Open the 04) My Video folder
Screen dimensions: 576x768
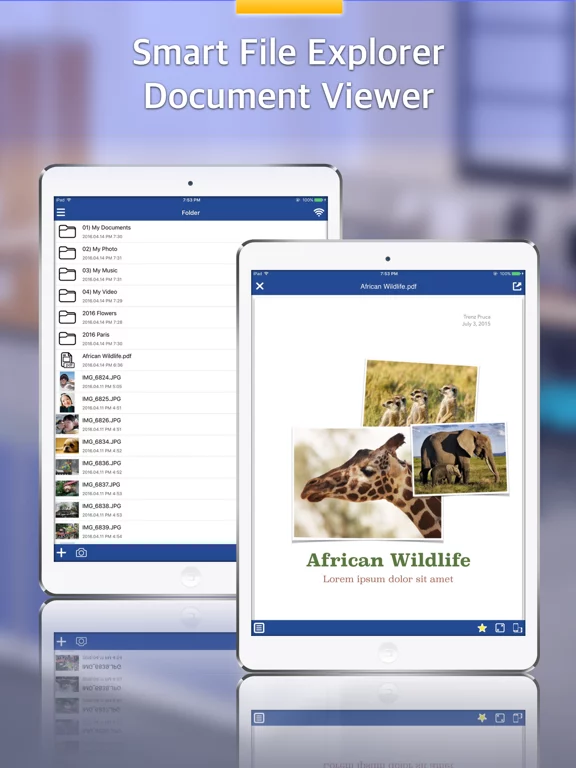coord(146,296)
